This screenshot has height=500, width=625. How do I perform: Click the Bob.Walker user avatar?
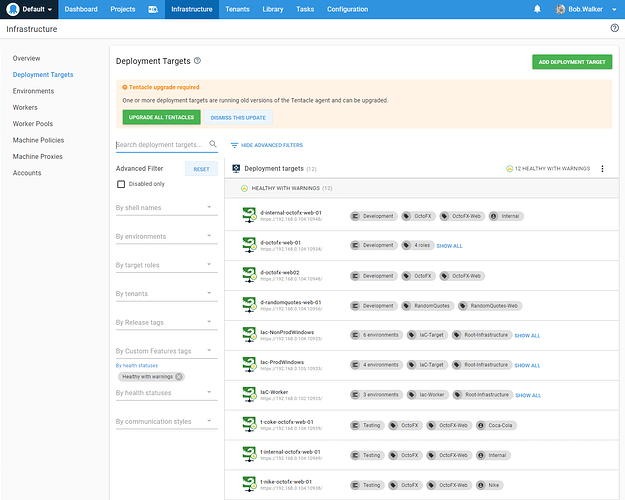pos(560,9)
